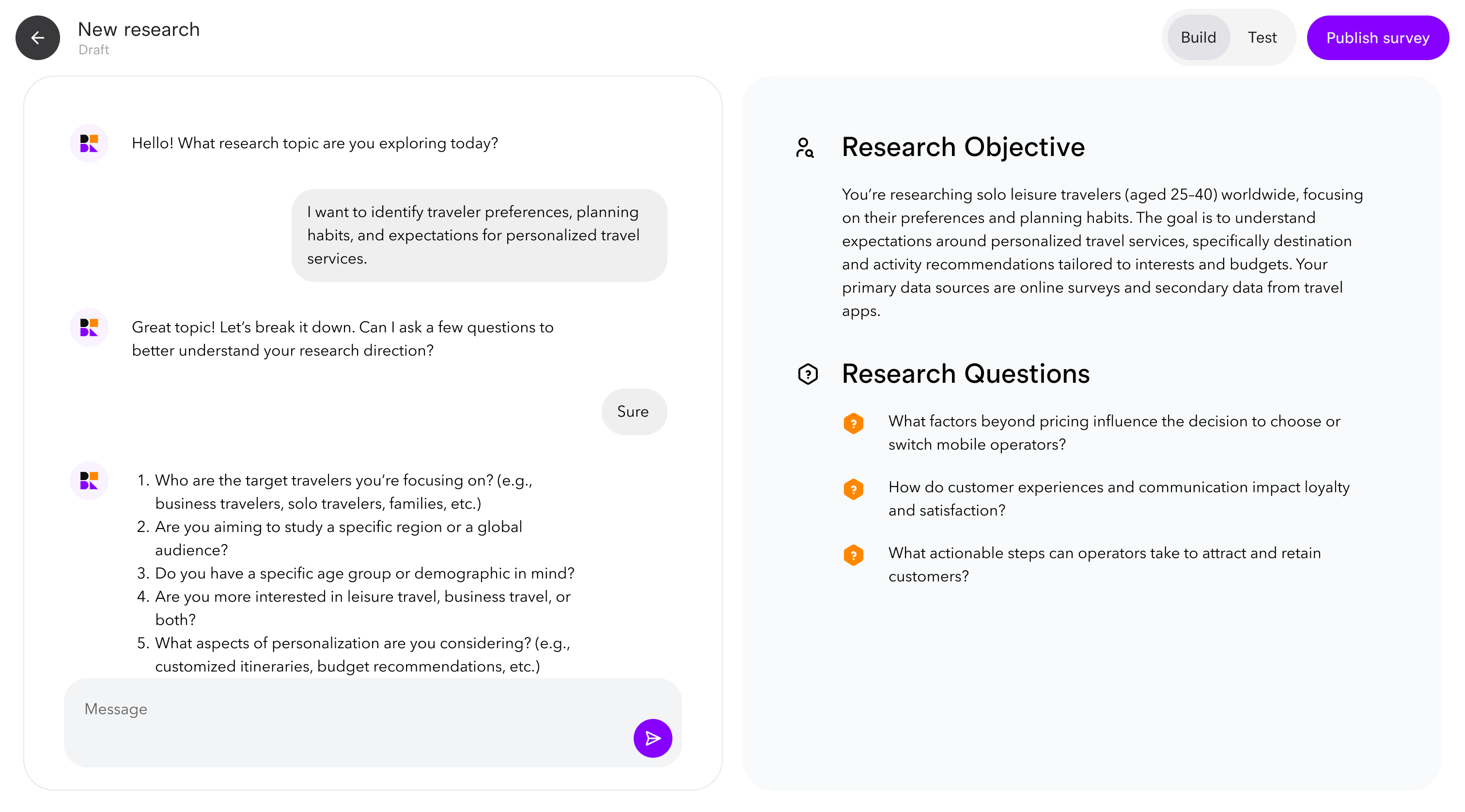
Task: Click the Research Objective heading
Action: tap(963, 147)
